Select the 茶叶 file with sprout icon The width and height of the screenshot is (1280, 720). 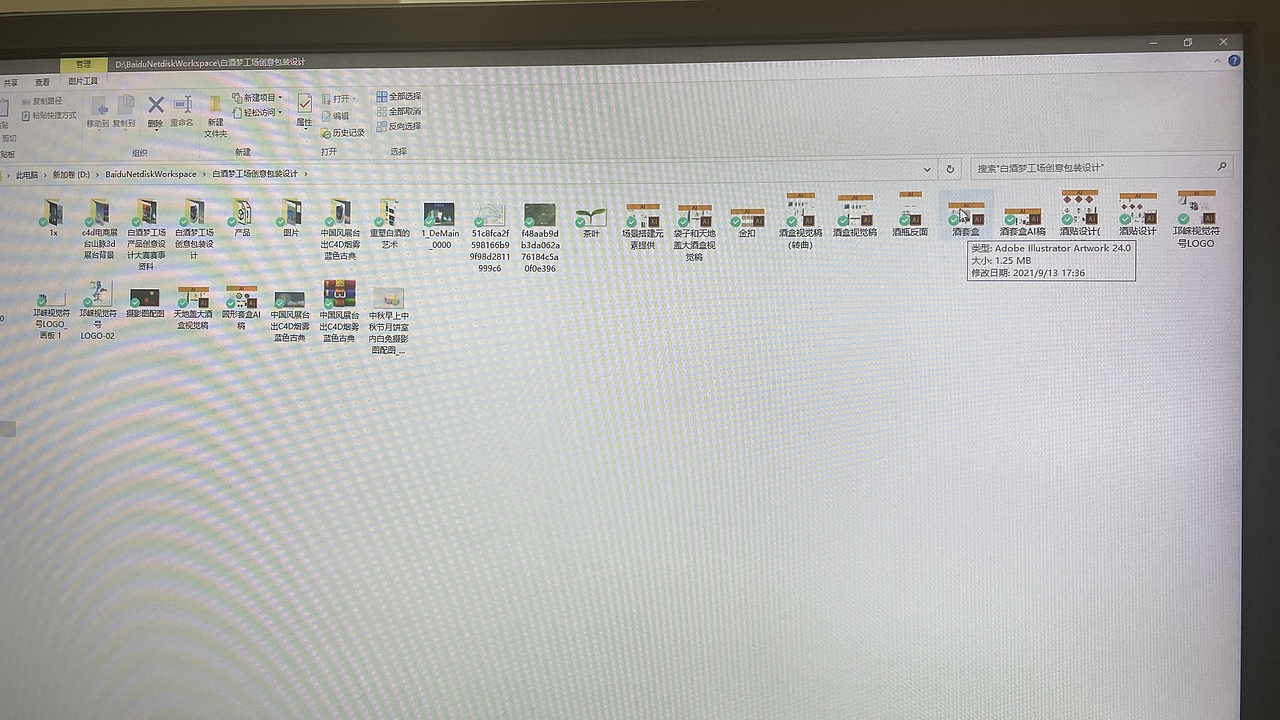click(x=590, y=222)
